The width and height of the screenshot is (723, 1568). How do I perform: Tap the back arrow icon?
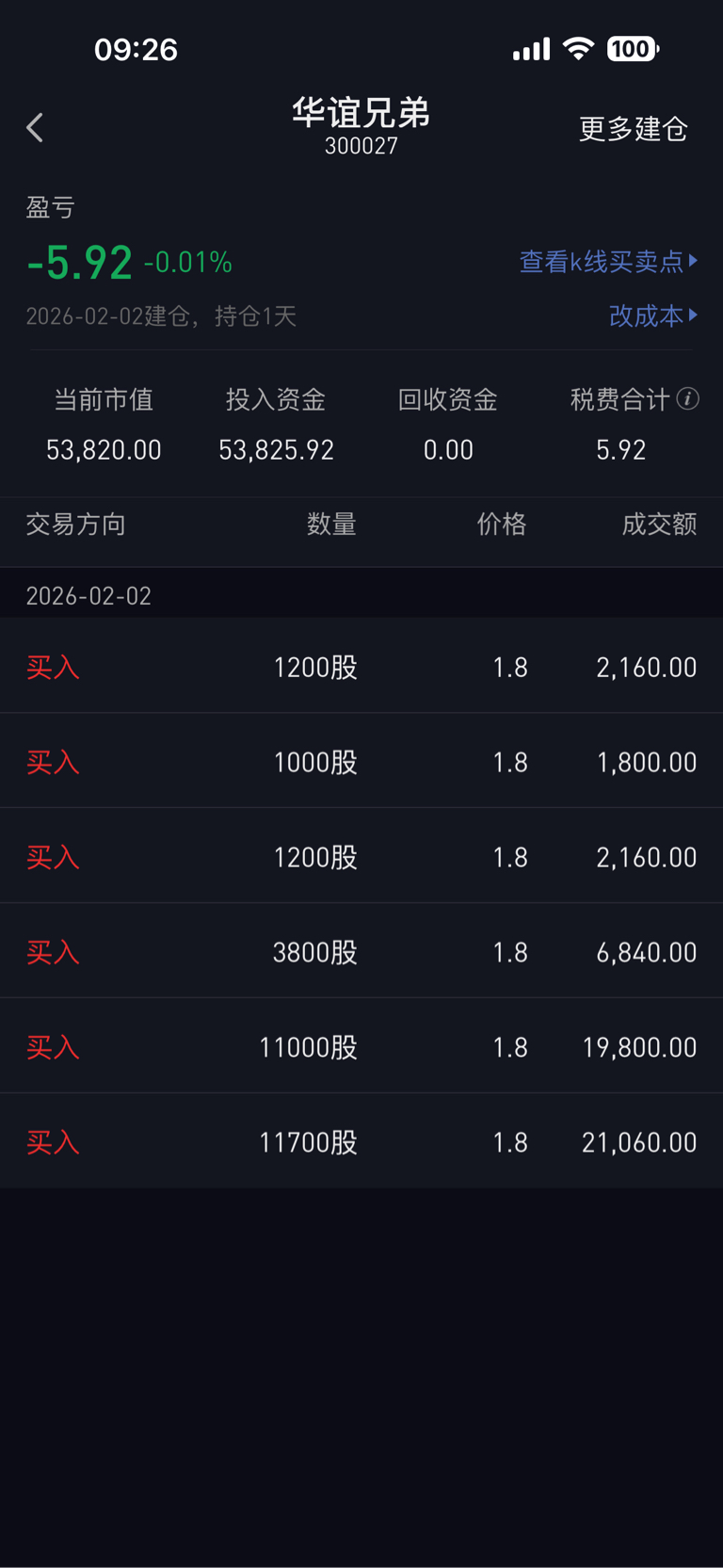36,128
